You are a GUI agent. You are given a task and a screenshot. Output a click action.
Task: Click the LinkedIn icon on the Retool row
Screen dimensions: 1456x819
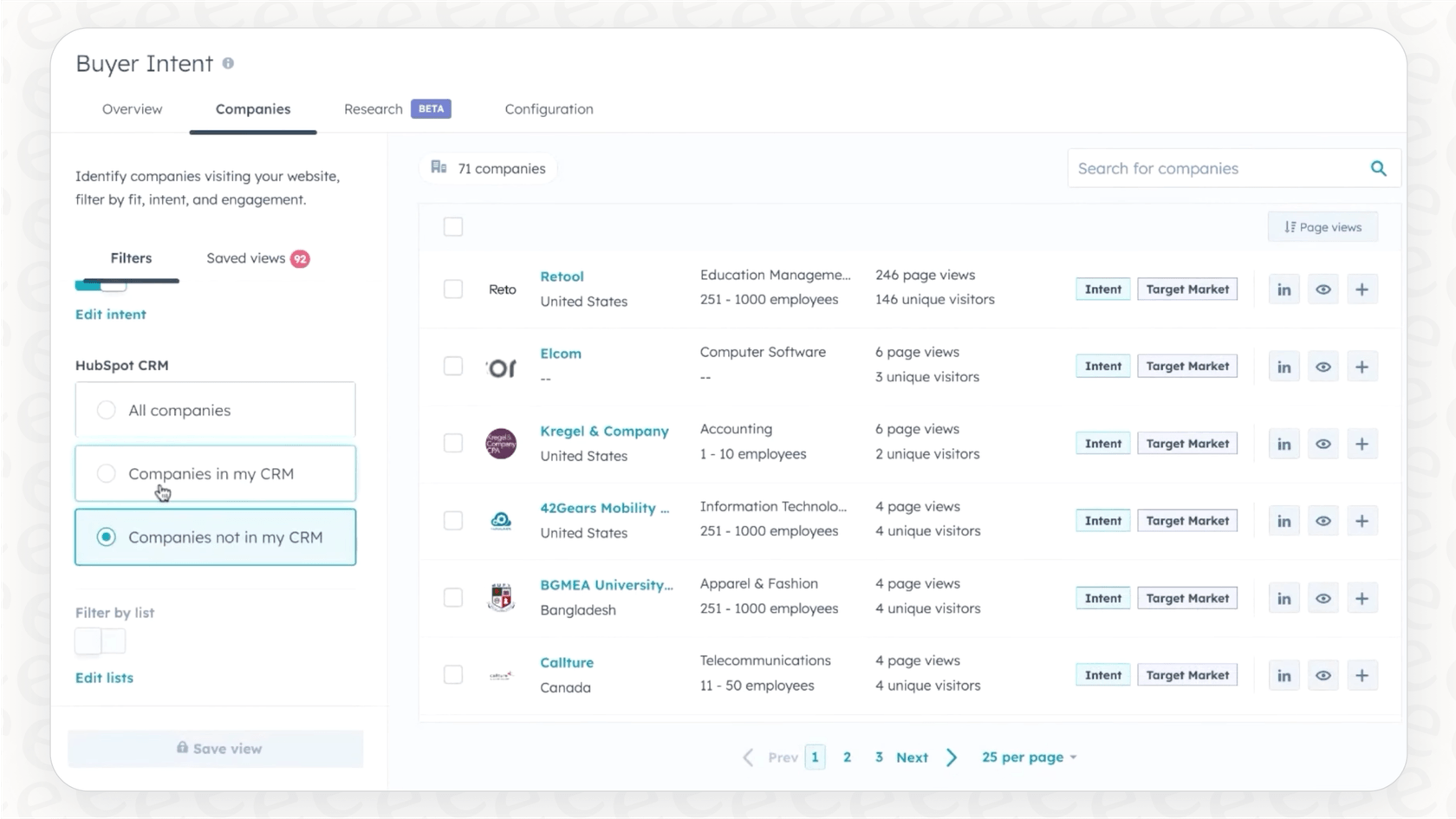(1284, 289)
